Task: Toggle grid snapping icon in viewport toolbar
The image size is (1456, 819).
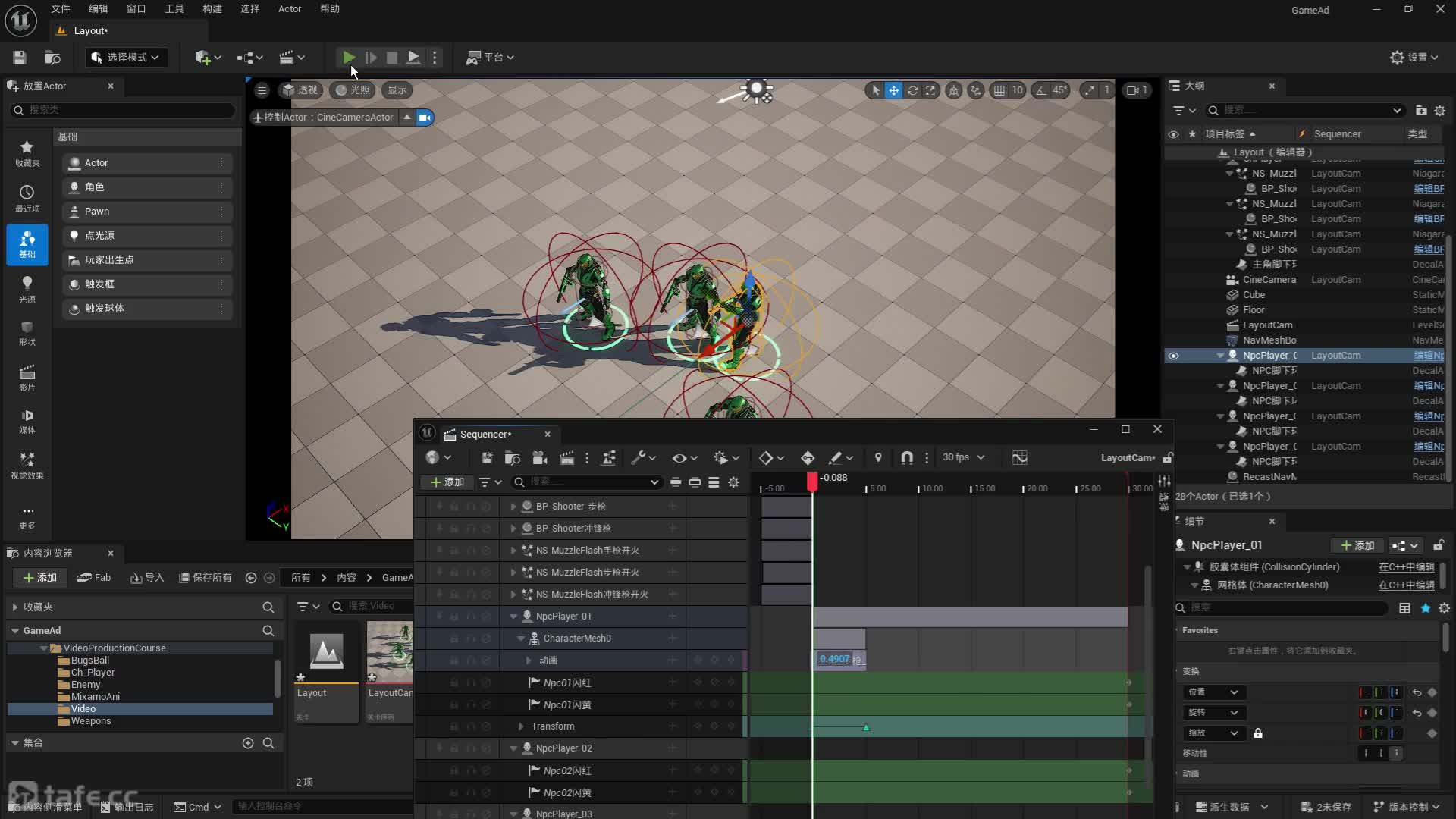Action: (999, 90)
